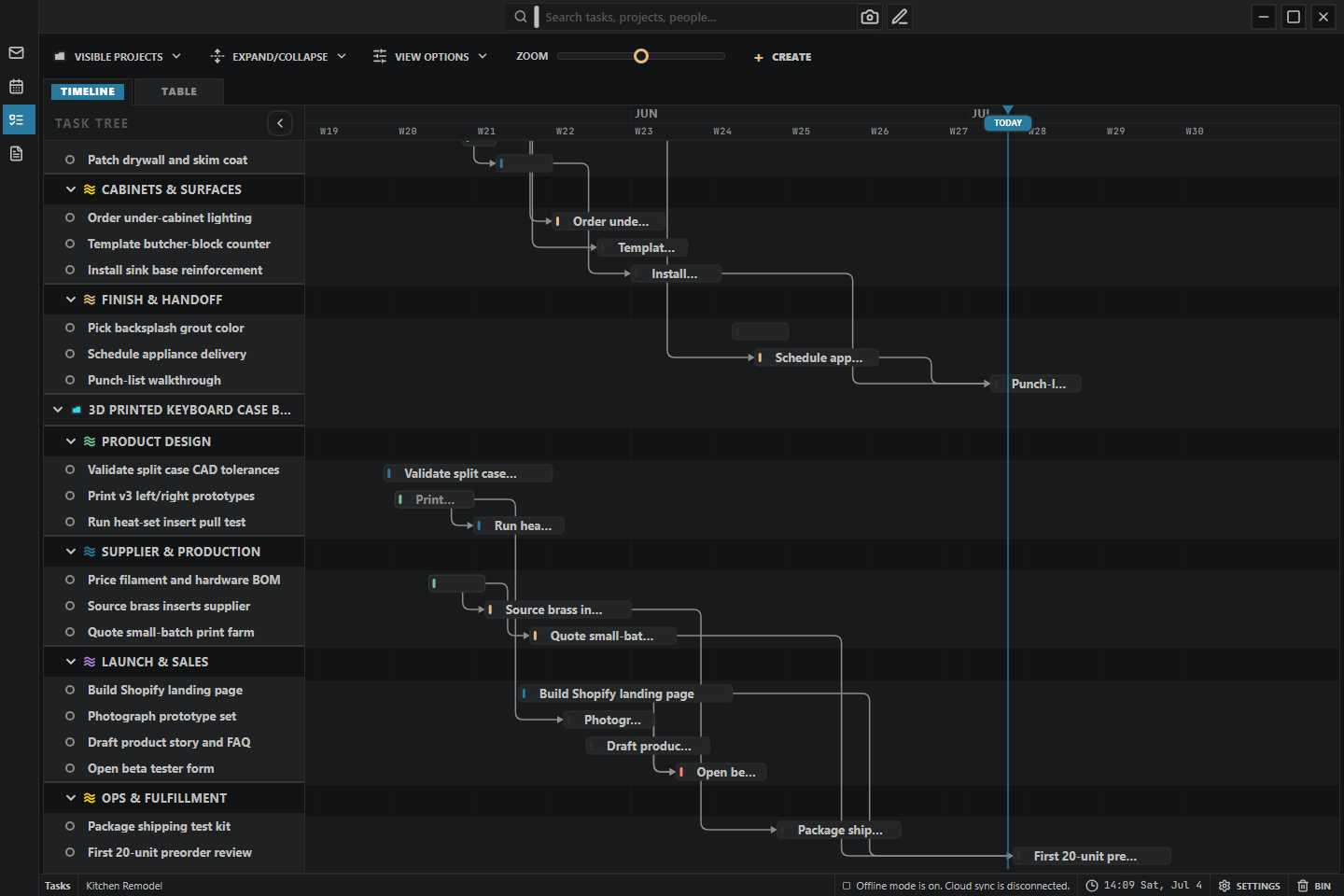The height and width of the screenshot is (896, 1344).
Task: Click the Create button
Action: click(782, 57)
